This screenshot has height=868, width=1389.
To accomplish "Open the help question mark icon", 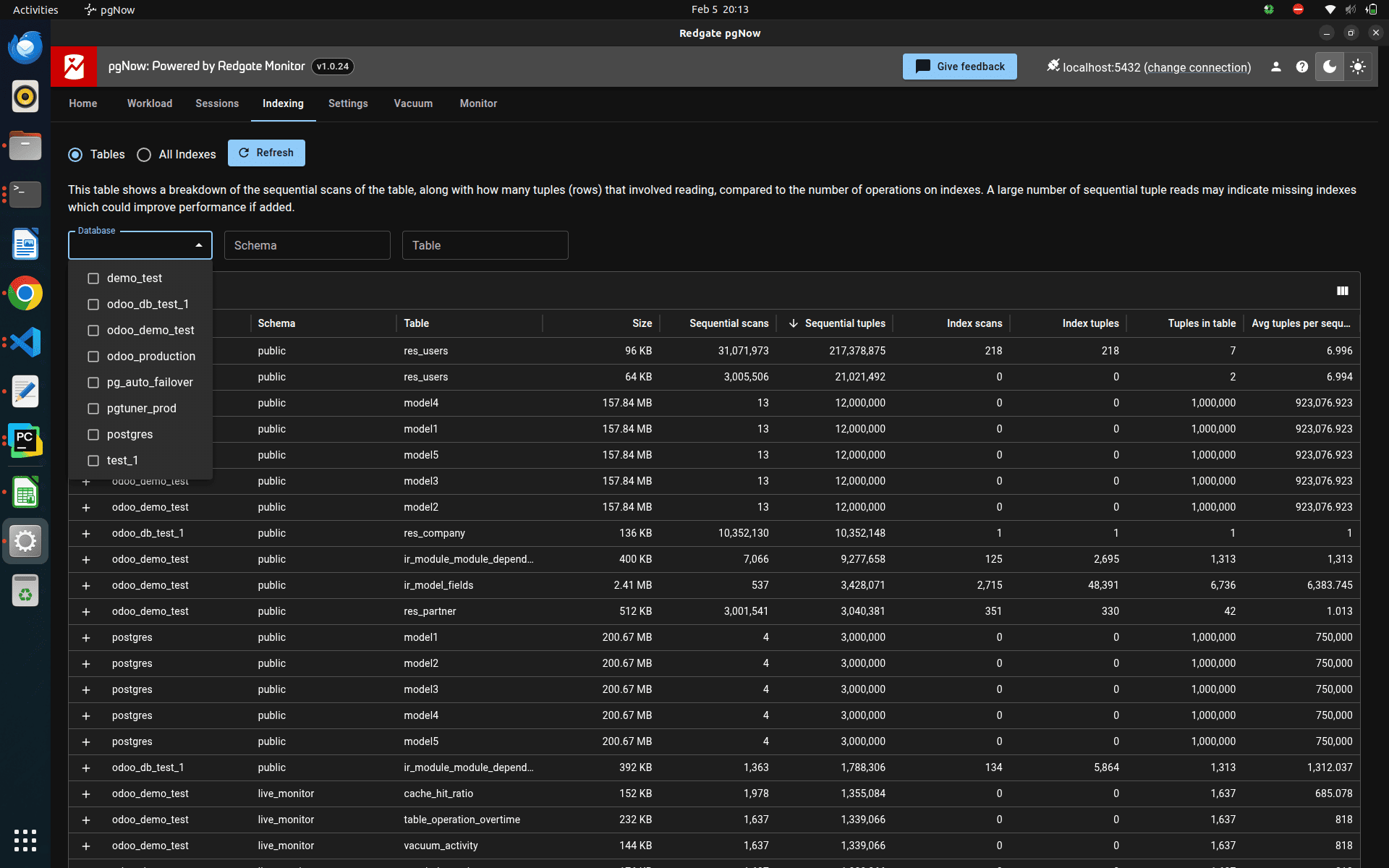I will (x=1303, y=67).
